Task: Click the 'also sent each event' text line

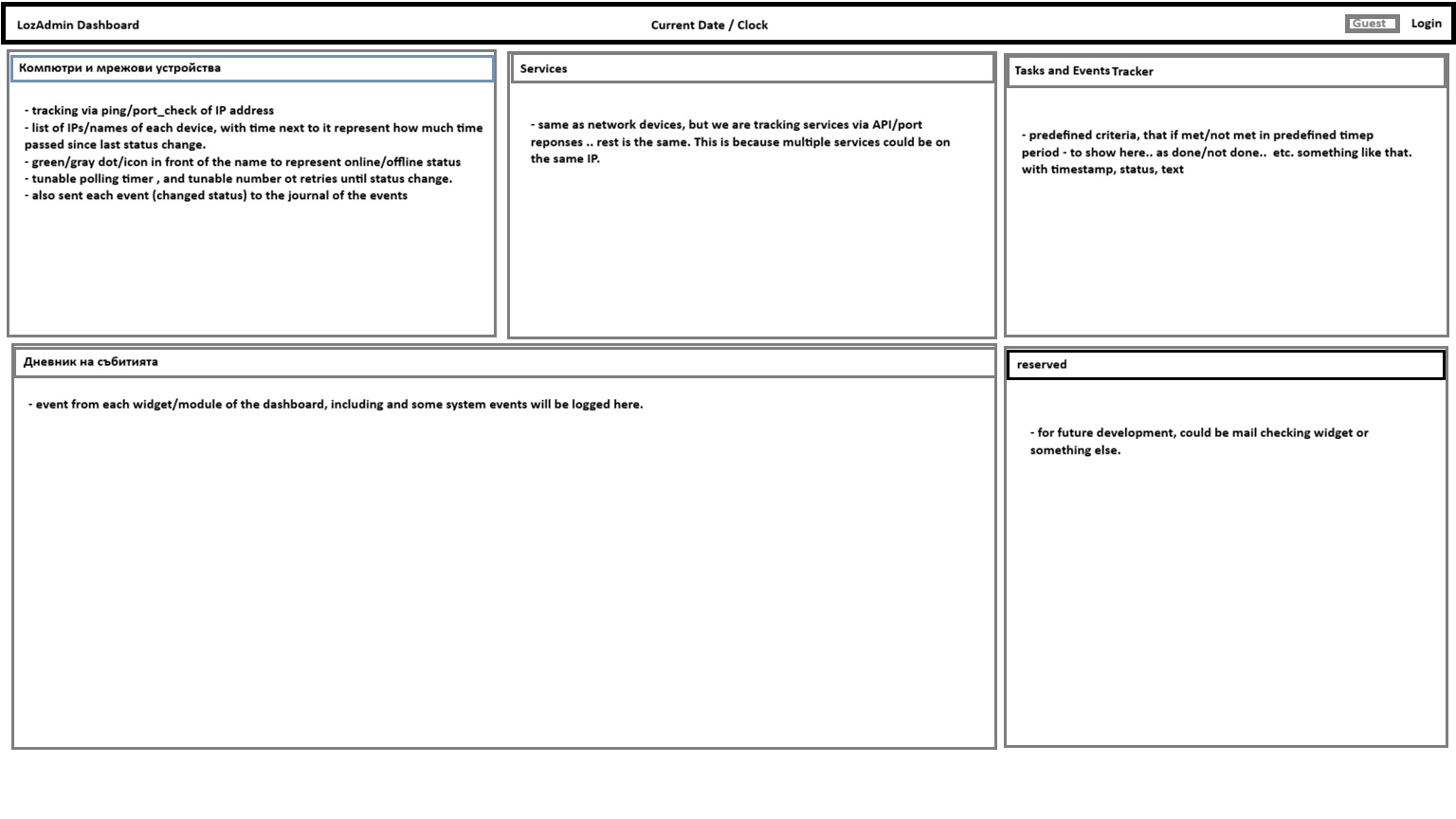Action: (x=216, y=195)
